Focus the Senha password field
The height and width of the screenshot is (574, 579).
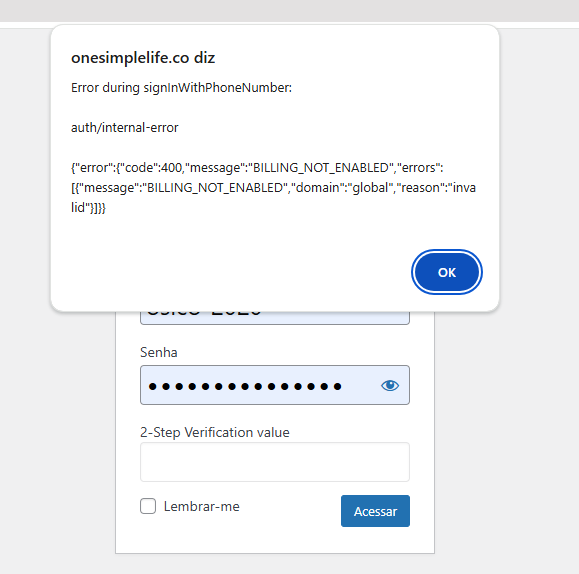click(275, 385)
